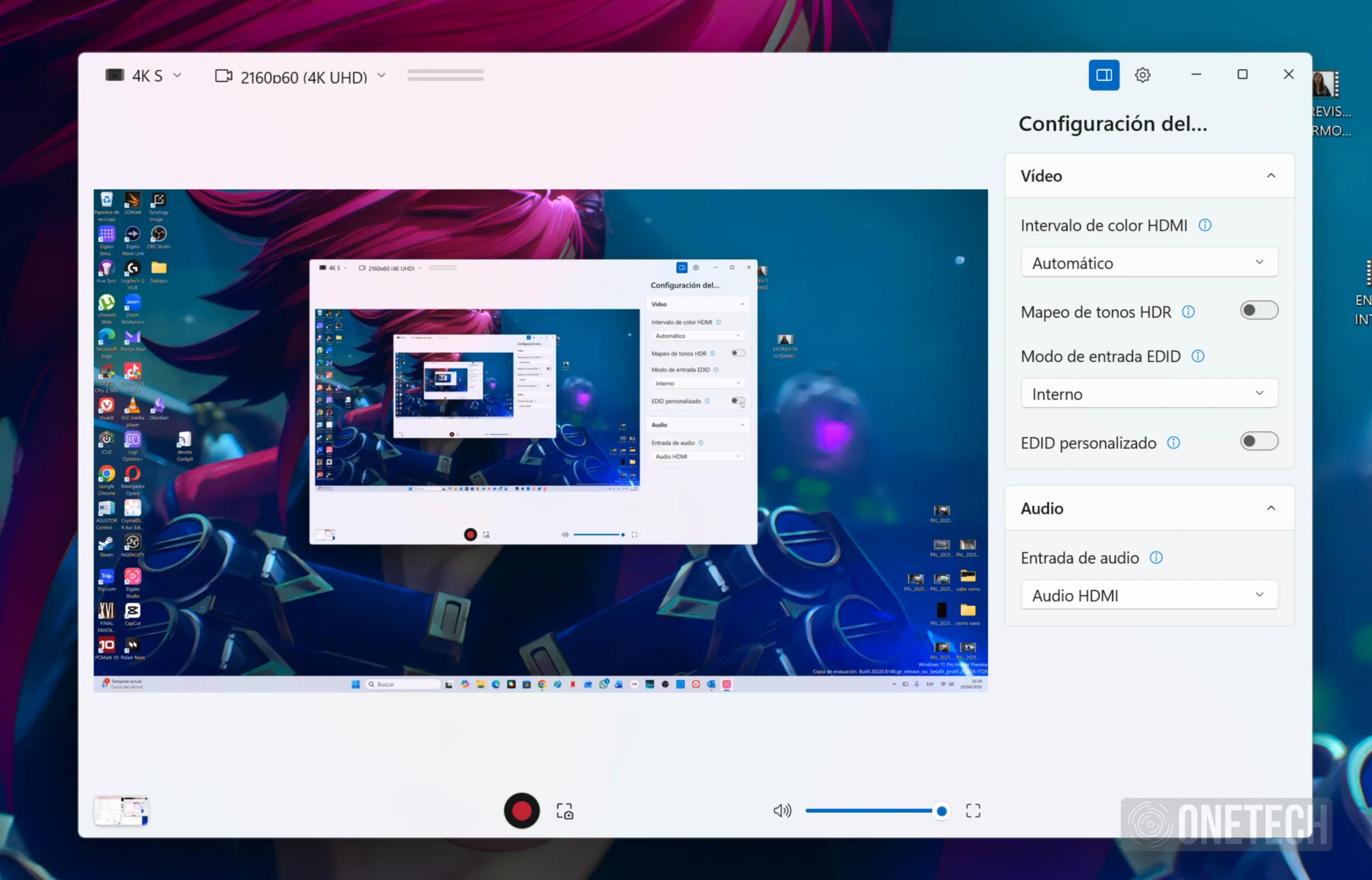The image size is (1372, 880).
Task: Click the Vivaldi shortcut in the preview desktop
Action: click(x=107, y=409)
